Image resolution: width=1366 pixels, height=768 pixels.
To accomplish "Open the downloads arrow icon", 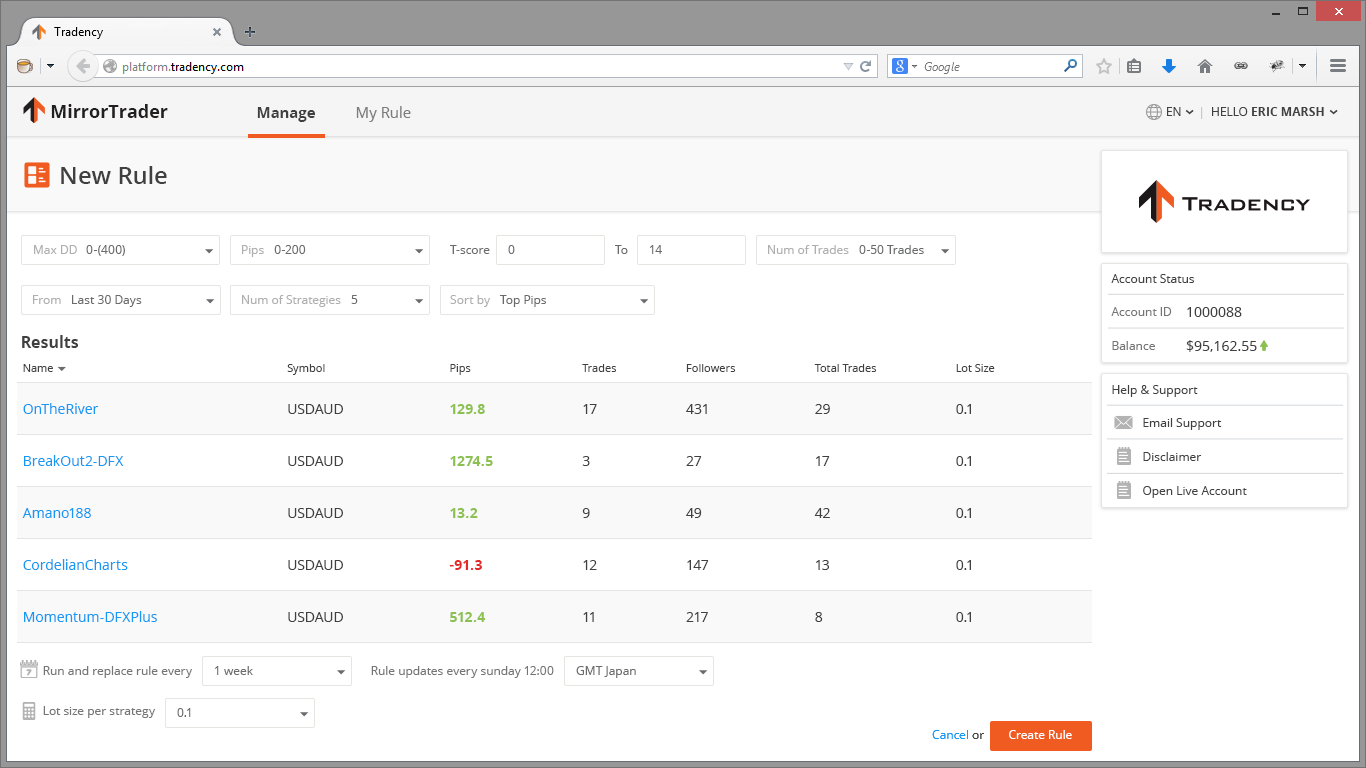I will point(1169,66).
